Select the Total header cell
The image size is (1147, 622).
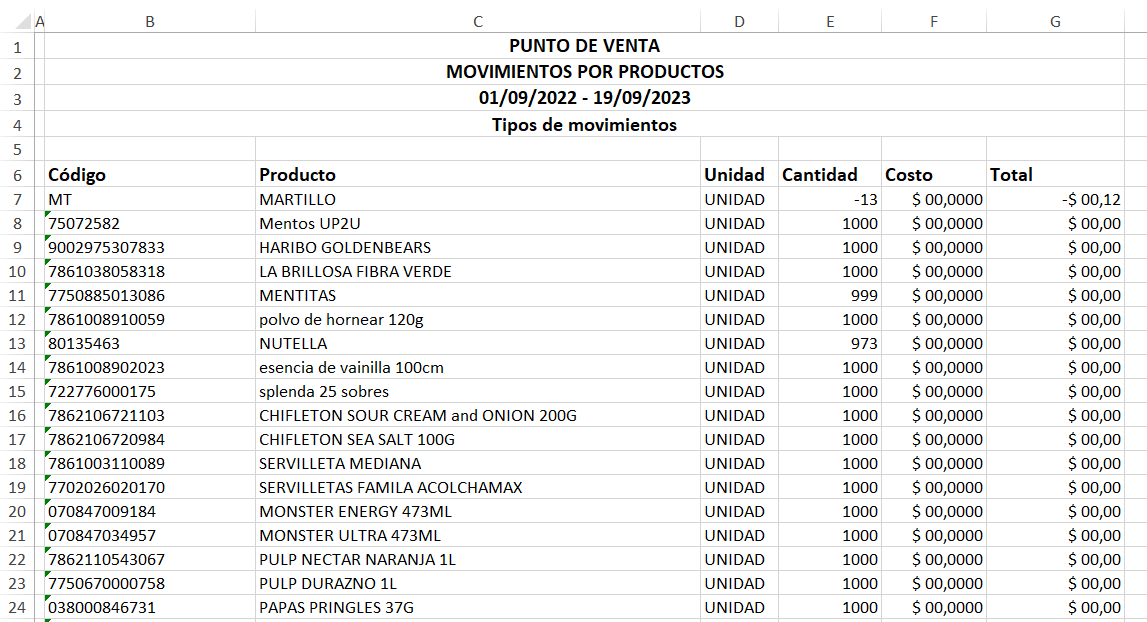(x=1056, y=174)
